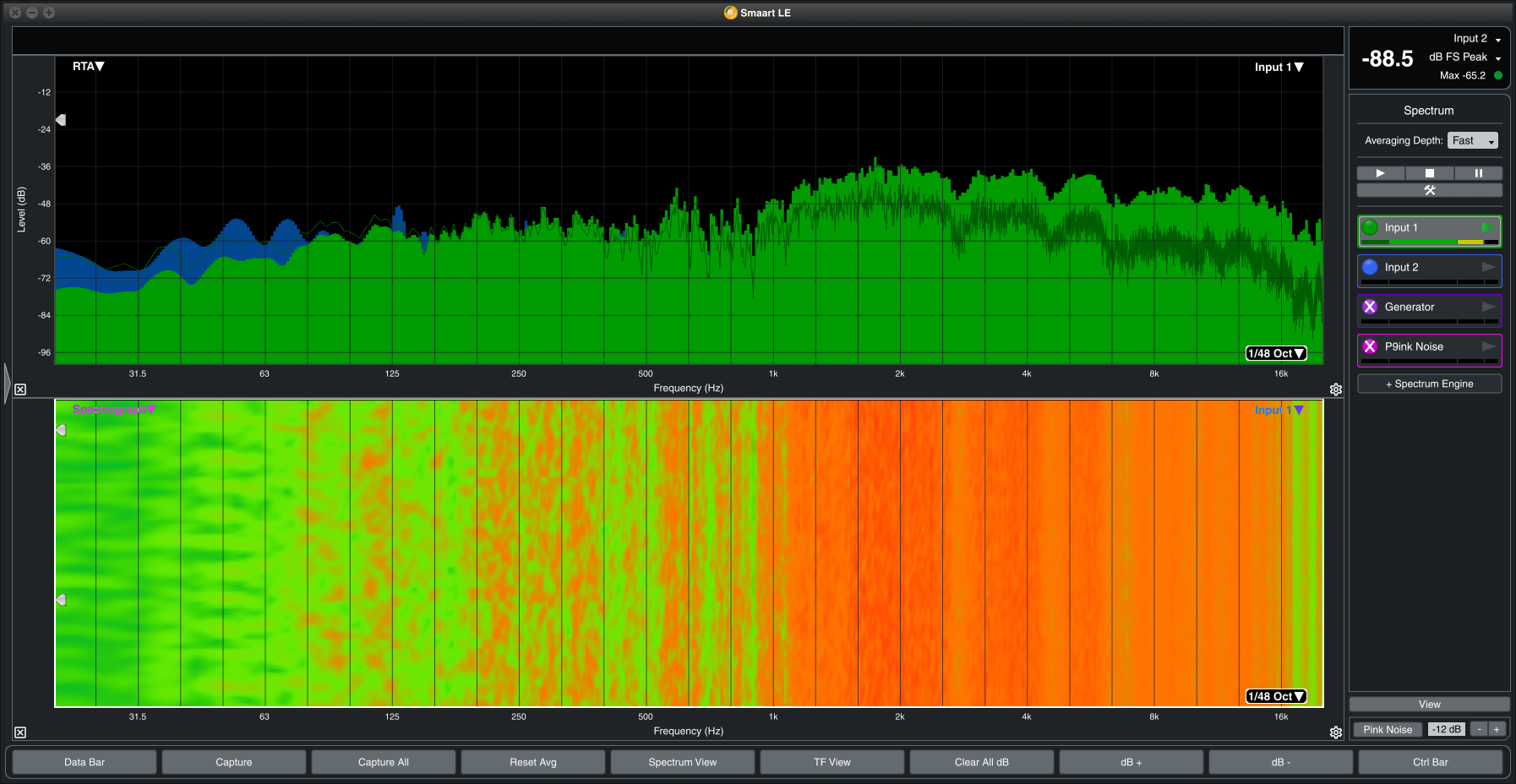This screenshot has height=784, width=1516.
Task: Click Reset Avg button
Action: tap(533, 762)
